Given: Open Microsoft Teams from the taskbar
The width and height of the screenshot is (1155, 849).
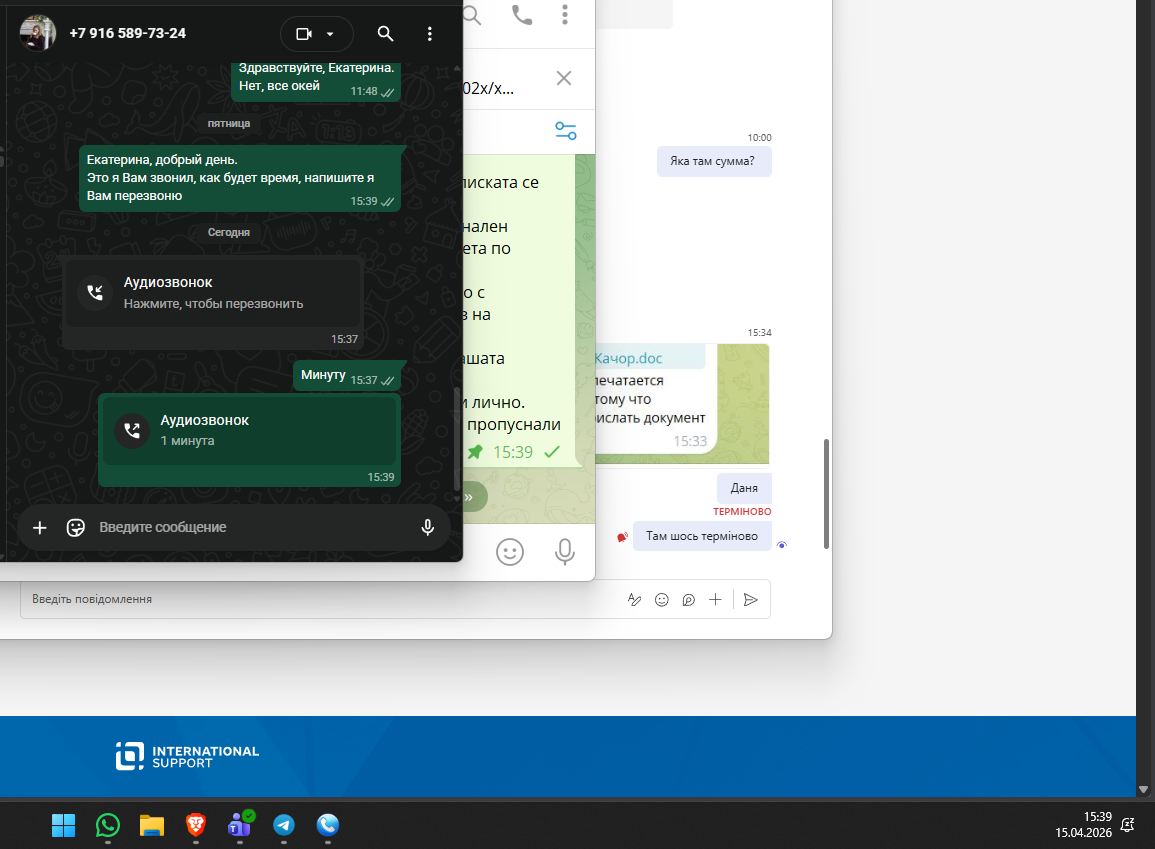Looking at the screenshot, I should click(x=240, y=825).
